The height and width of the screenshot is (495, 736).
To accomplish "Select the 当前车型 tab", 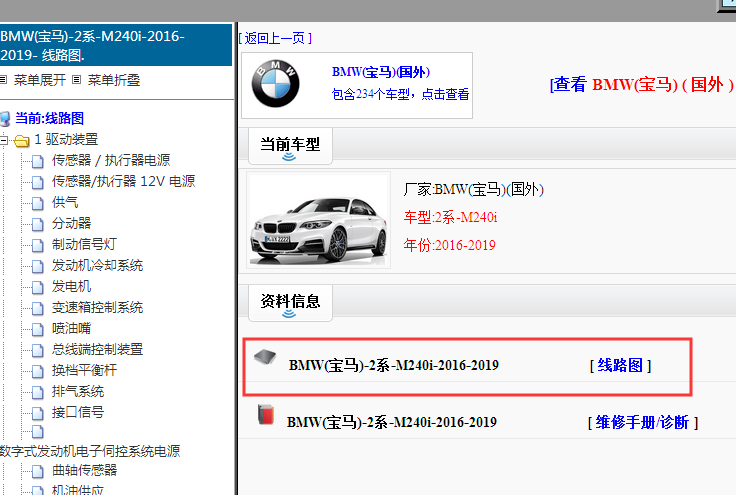I will 290,146.
